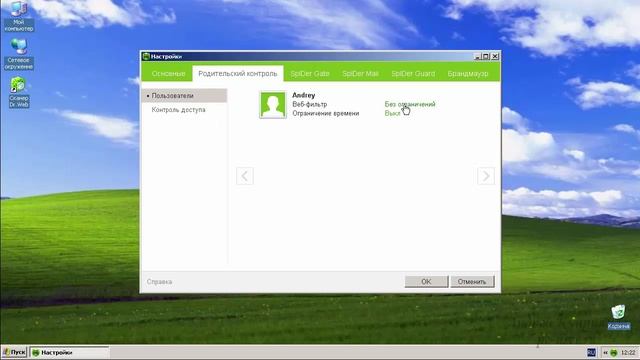Click Настройки taskbar button
The height and width of the screenshot is (360, 640).
click(x=69, y=352)
